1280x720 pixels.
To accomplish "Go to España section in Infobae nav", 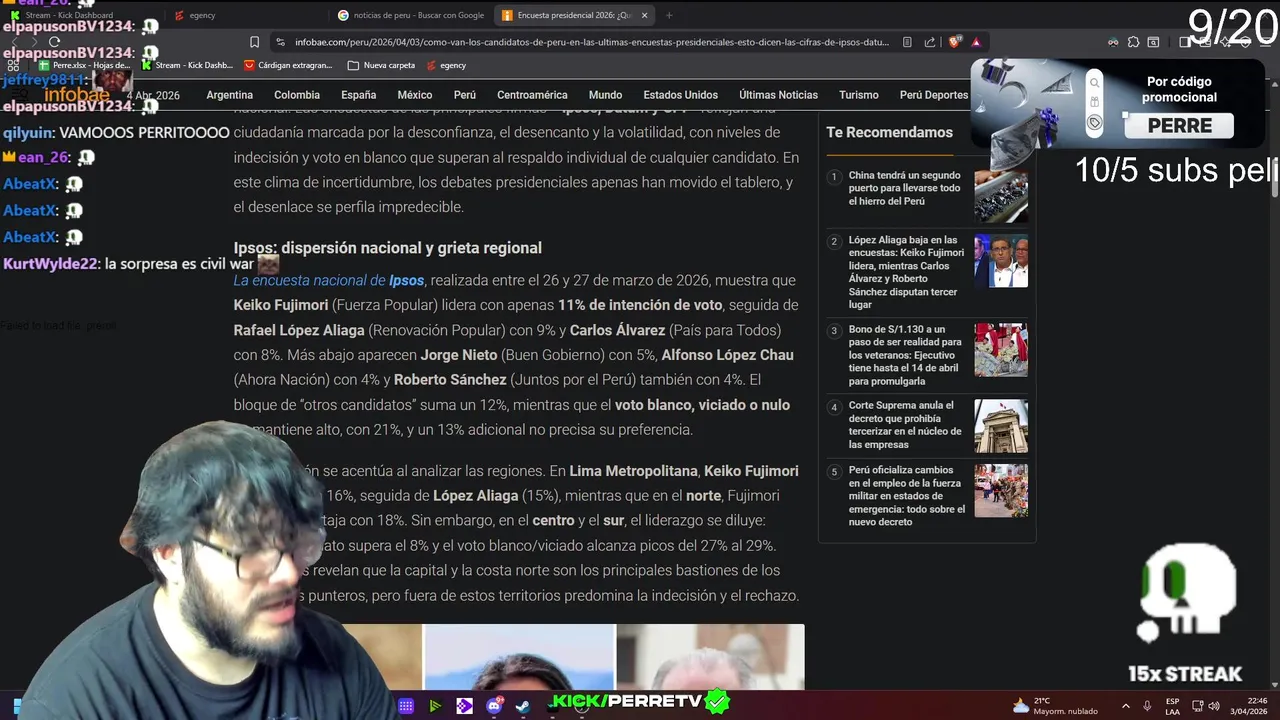I will tap(359, 95).
